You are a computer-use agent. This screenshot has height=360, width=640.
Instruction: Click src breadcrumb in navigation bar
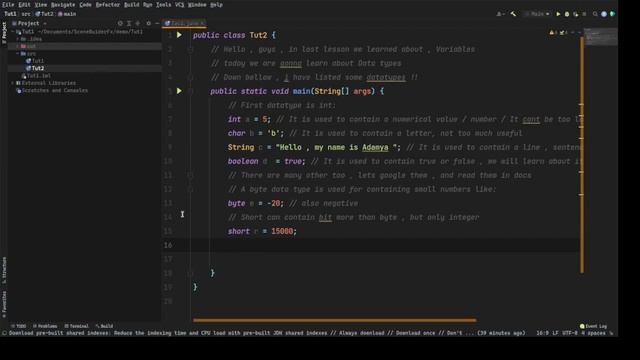pos(26,14)
